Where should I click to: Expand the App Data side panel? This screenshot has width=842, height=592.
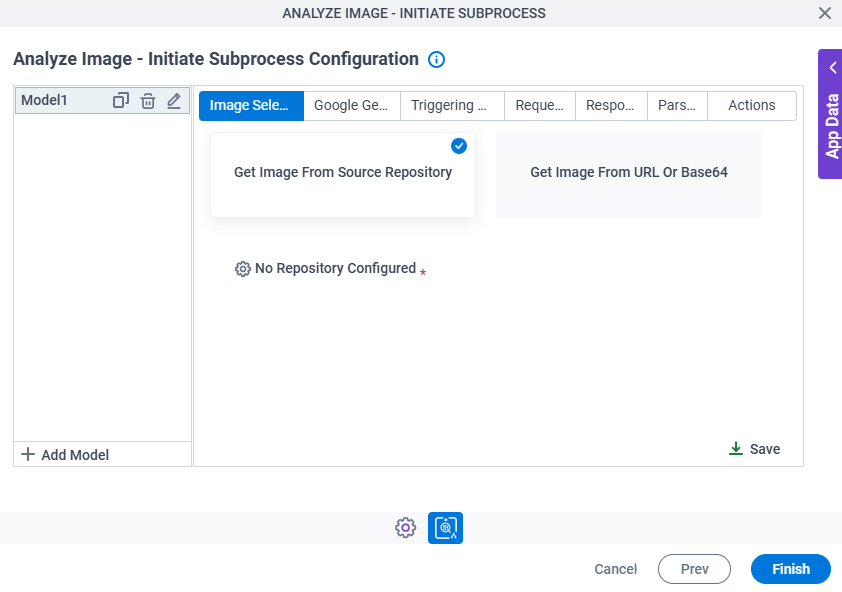(833, 68)
